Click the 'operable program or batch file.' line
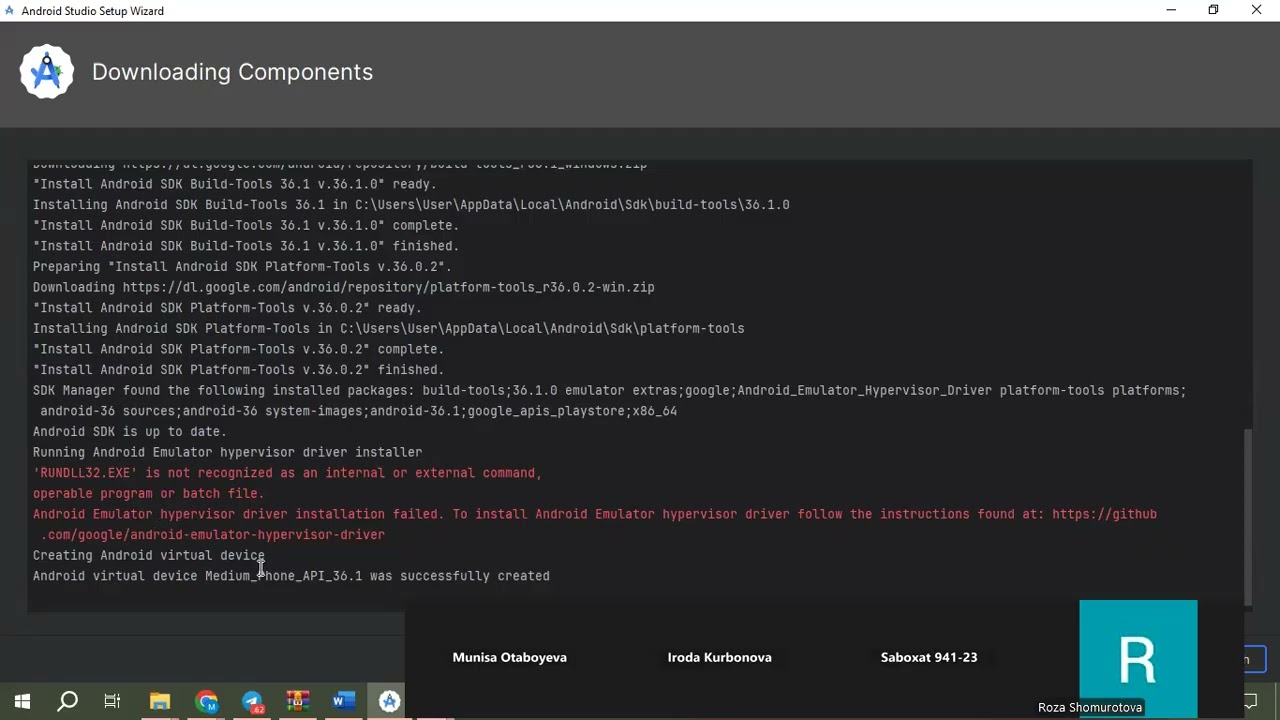Screen dimensions: 1280x720 [x=148, y=494]
